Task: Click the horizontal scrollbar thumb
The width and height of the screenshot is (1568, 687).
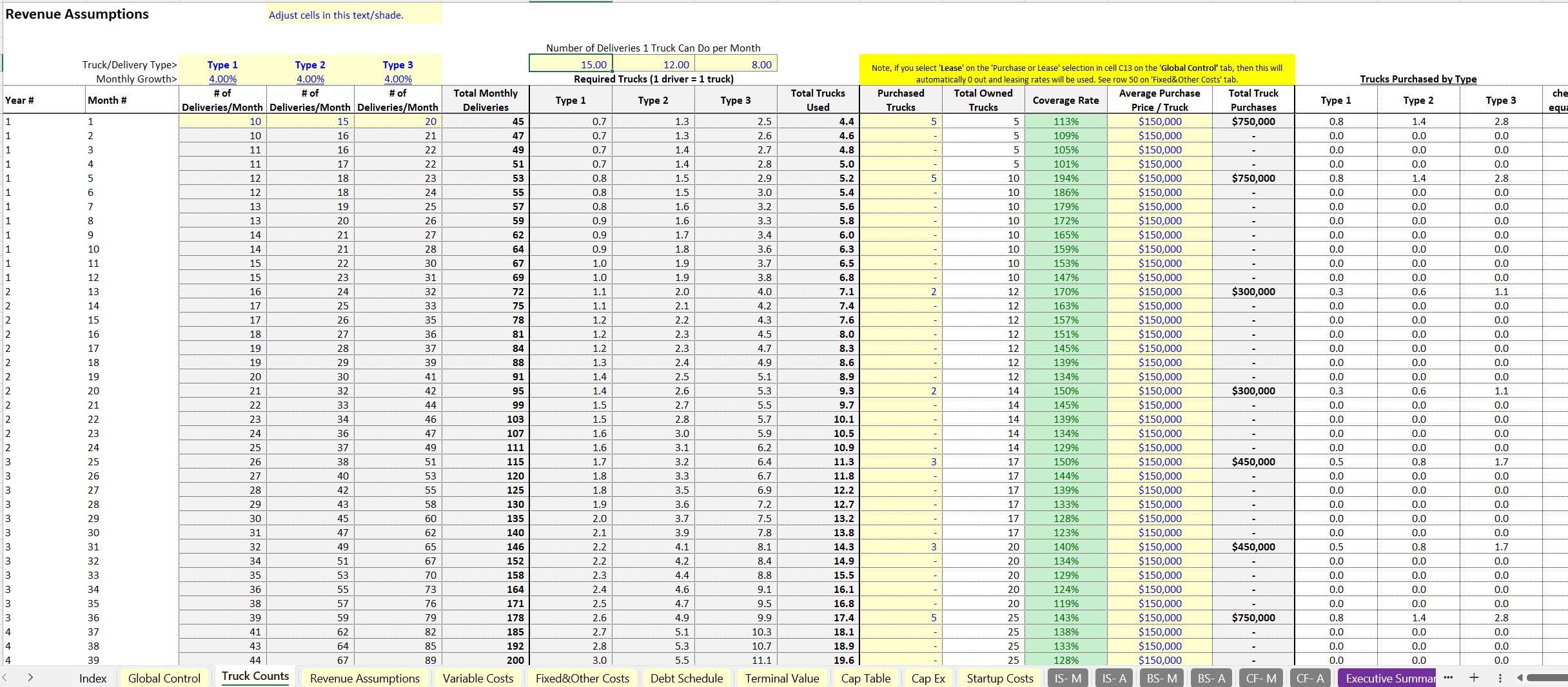Action: pyautogui.click(x=1547, y=677)
